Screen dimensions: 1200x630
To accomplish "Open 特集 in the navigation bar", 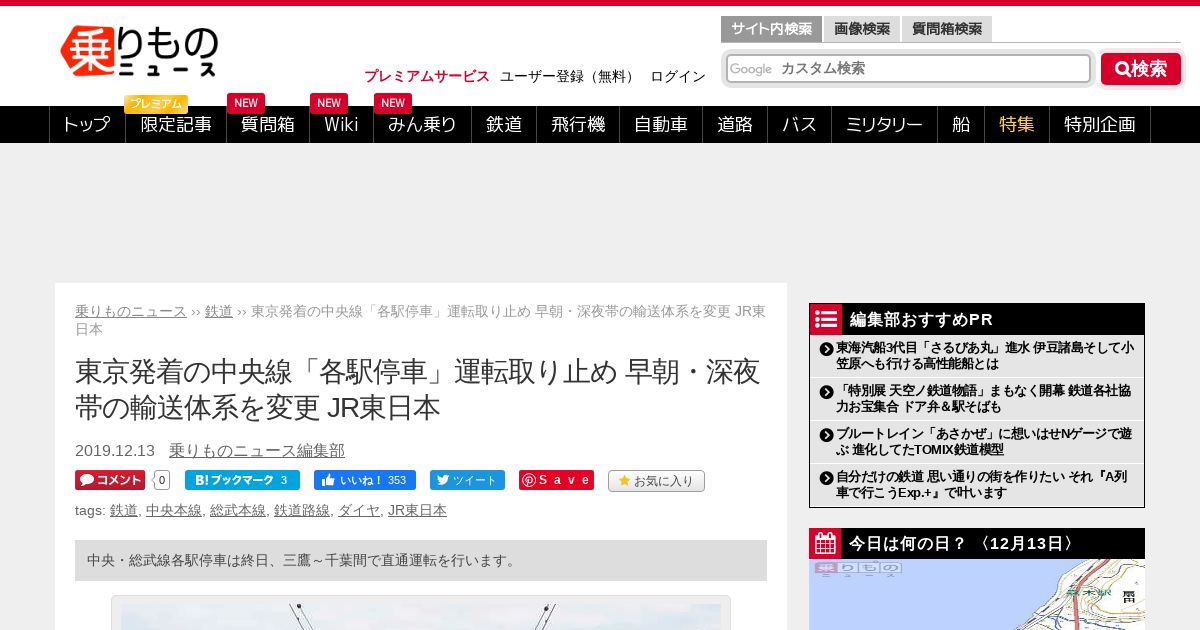I will [x=1017, y=124].
